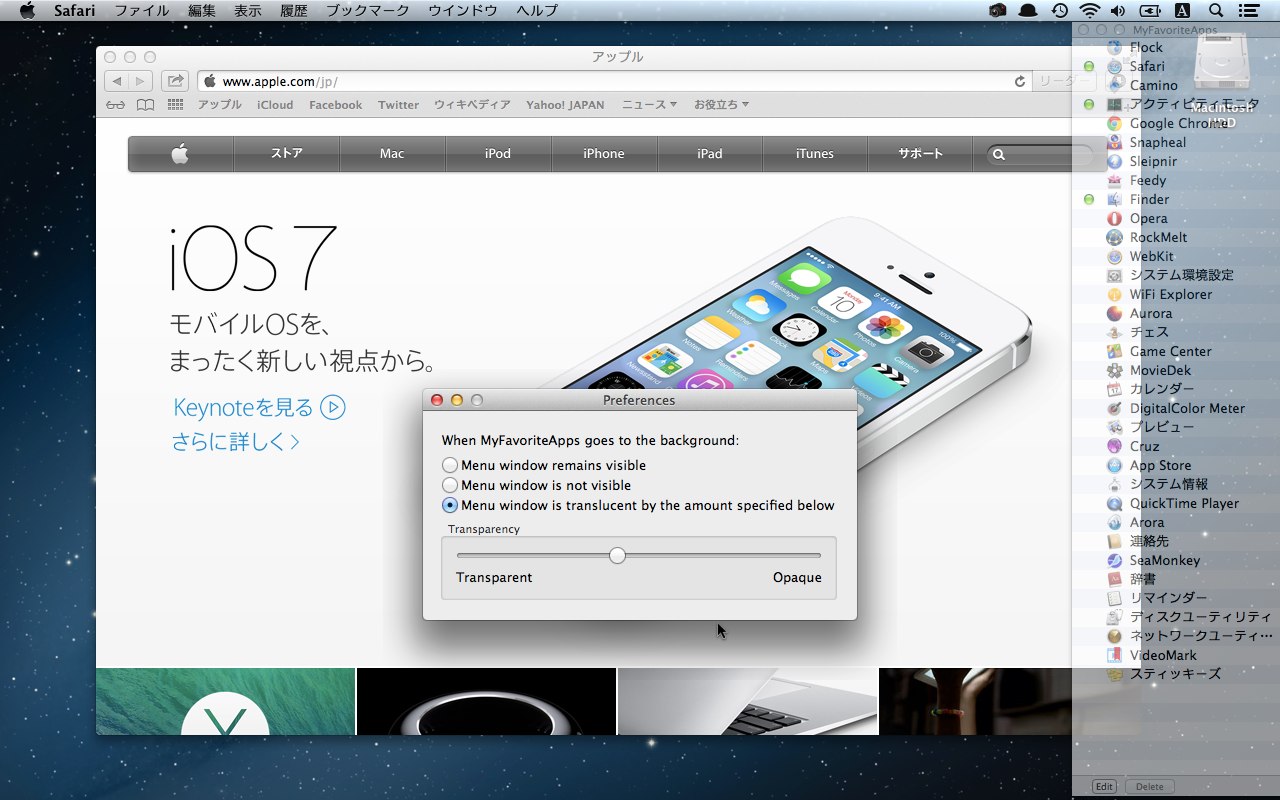The height and width of the screenshot is (800, 1280).
Task: Open the 編集 menu
Action: [201, 11]
